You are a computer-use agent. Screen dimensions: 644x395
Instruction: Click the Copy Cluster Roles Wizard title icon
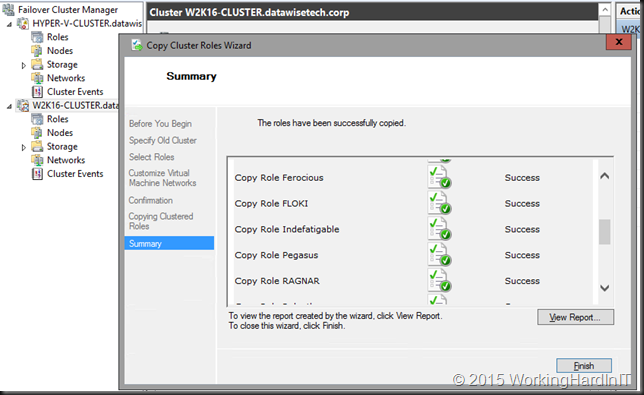[137, 45]
